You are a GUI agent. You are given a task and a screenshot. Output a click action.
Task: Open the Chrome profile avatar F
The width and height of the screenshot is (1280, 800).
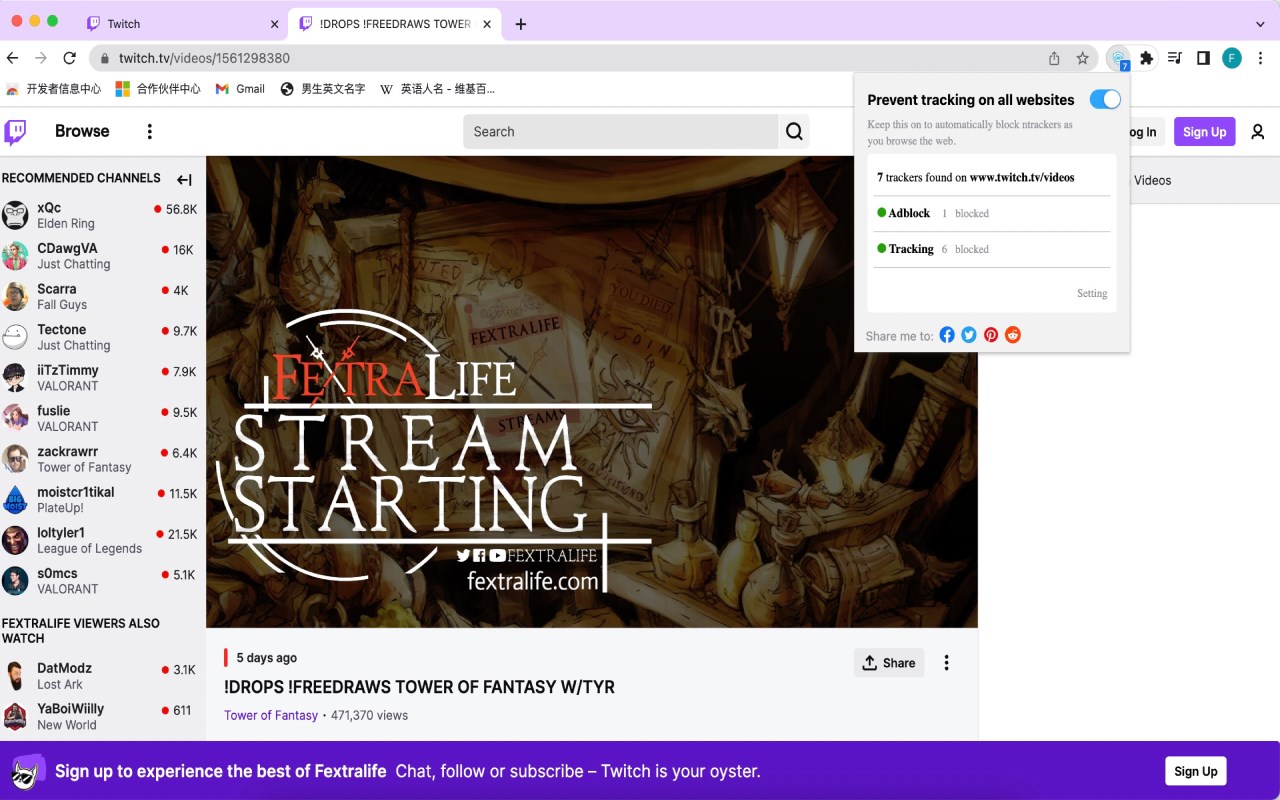click(1232, 58)
